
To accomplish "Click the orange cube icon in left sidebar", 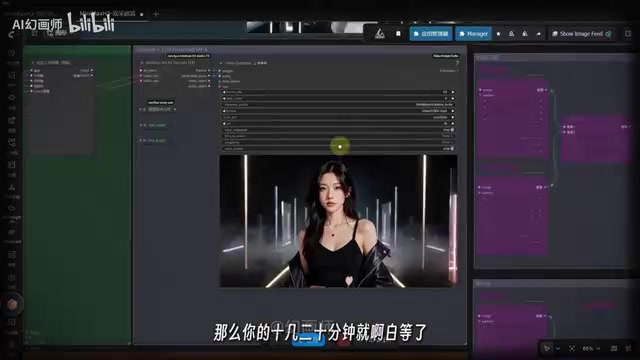I will (x=12, y=304).
